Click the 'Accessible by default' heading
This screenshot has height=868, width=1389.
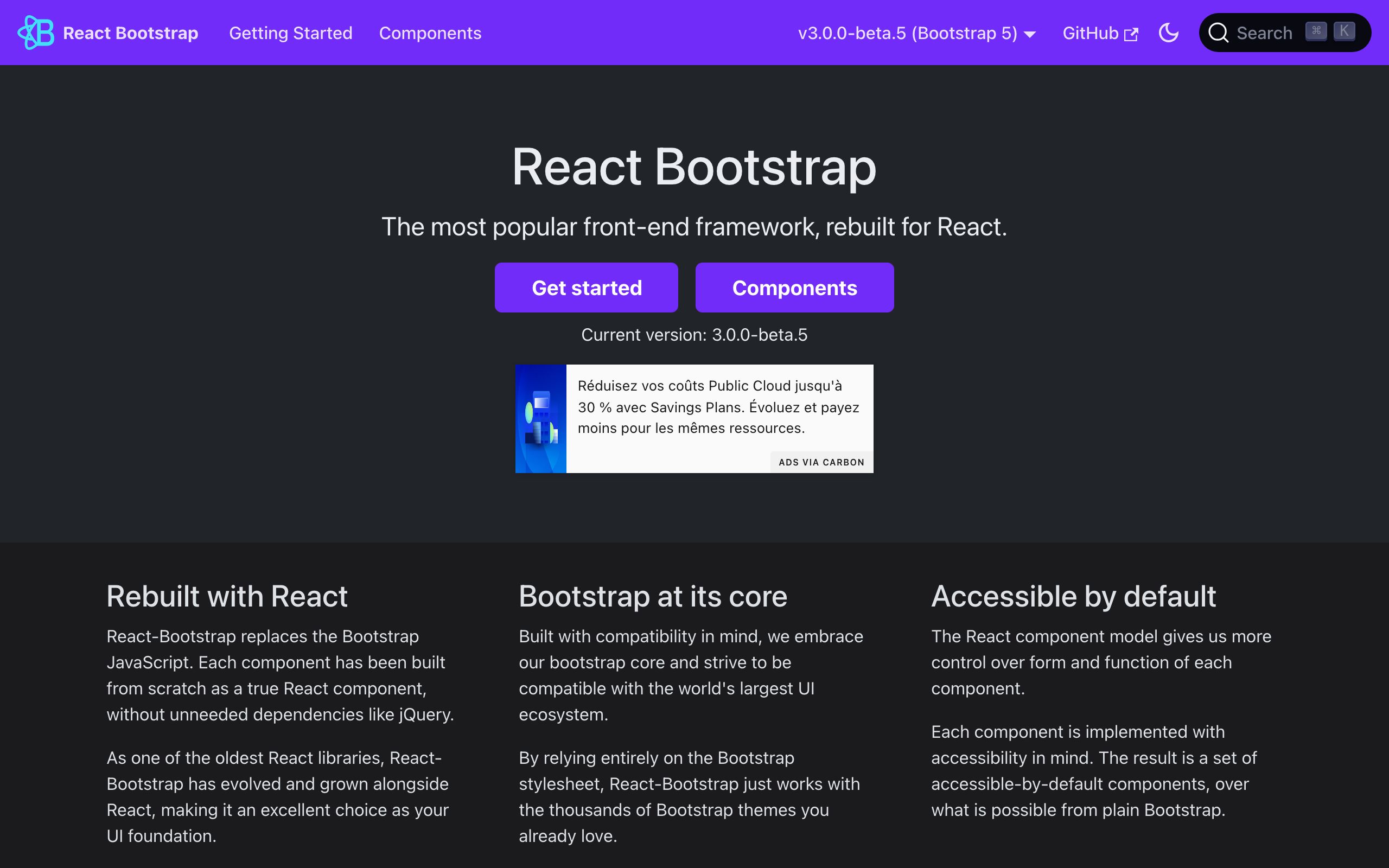pos(1073,596)
